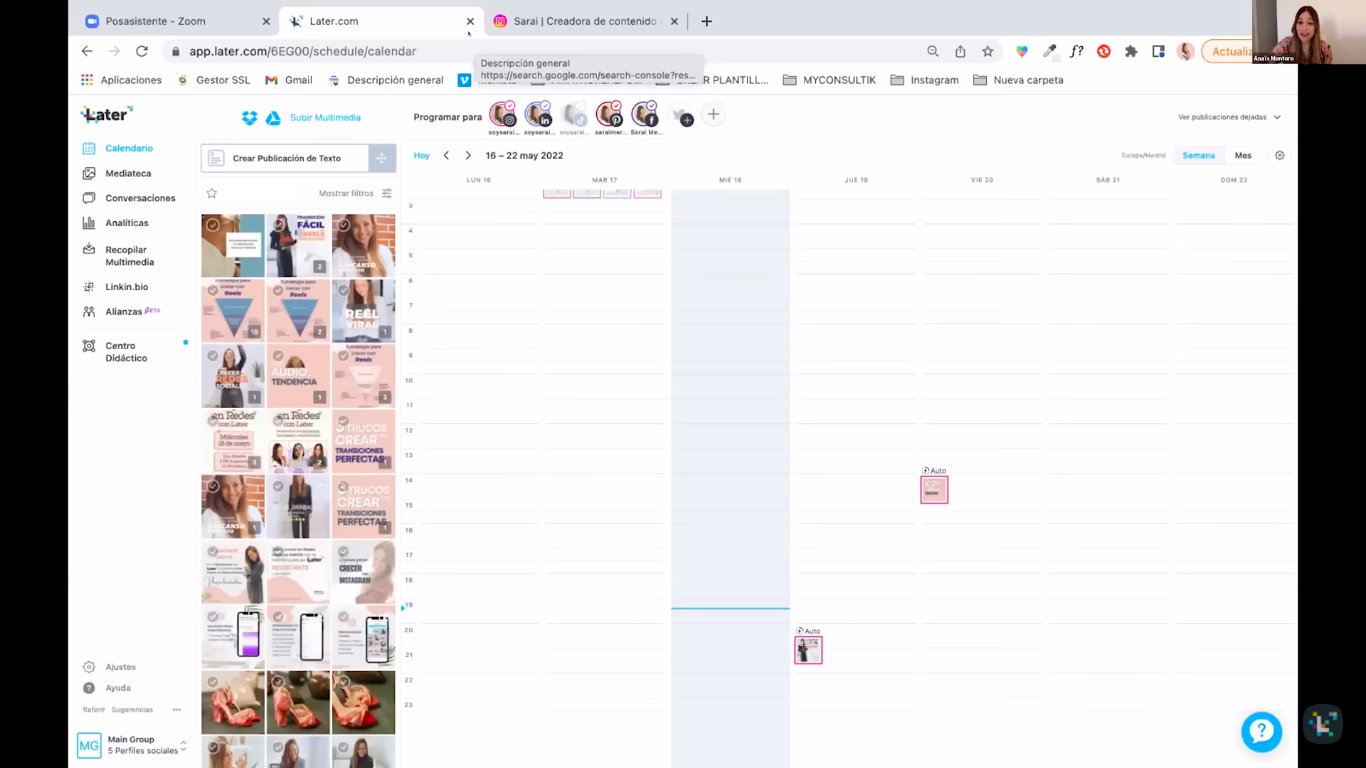Toggle the Facebook profile for scheduling
1366x768 pixels.
(x=646, y=115)
